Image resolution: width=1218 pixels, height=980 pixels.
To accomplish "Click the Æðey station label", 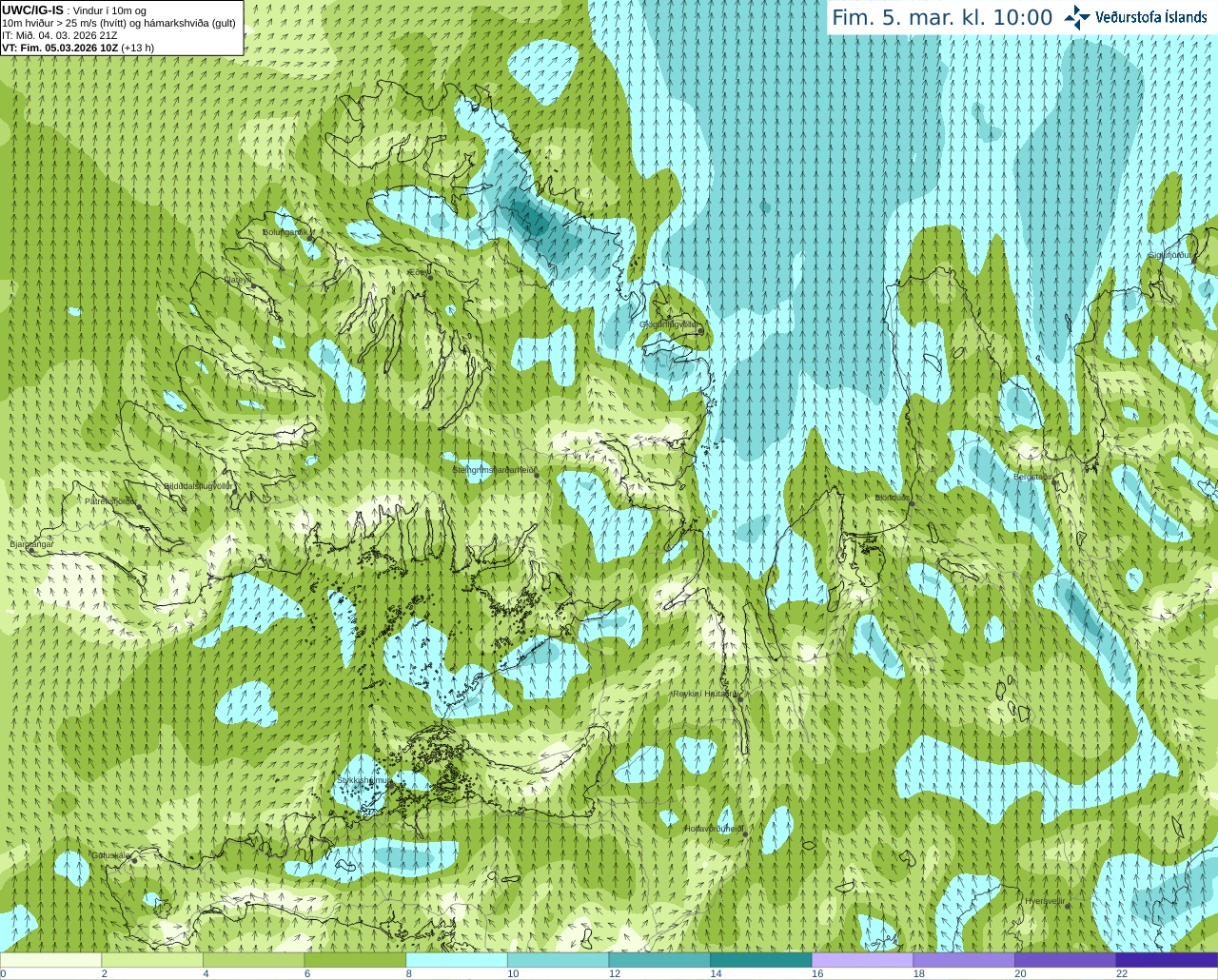I will point(417,273).
